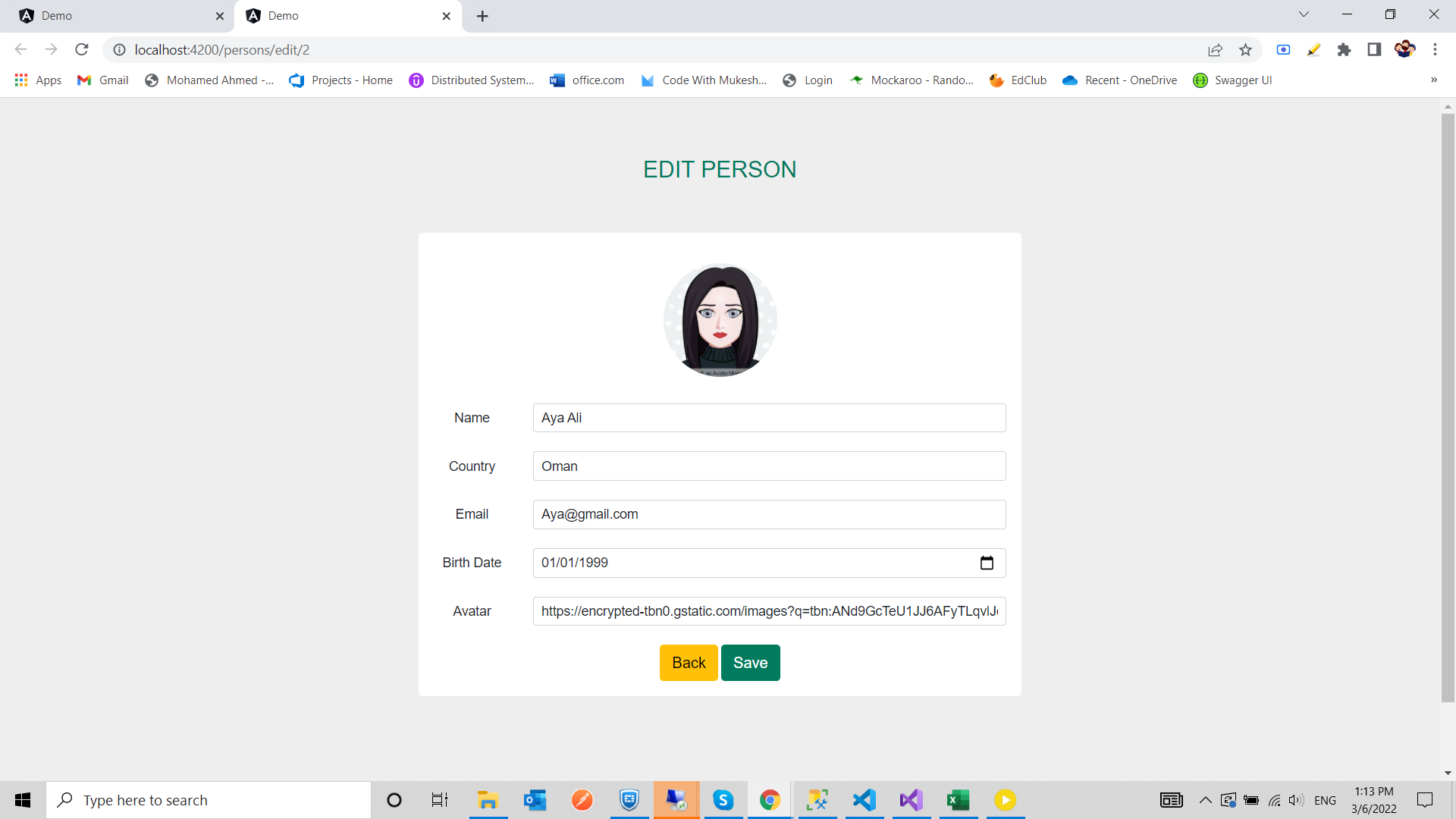Open Skype from the taskbar
Screen dimensions: 1456x819
723,799
